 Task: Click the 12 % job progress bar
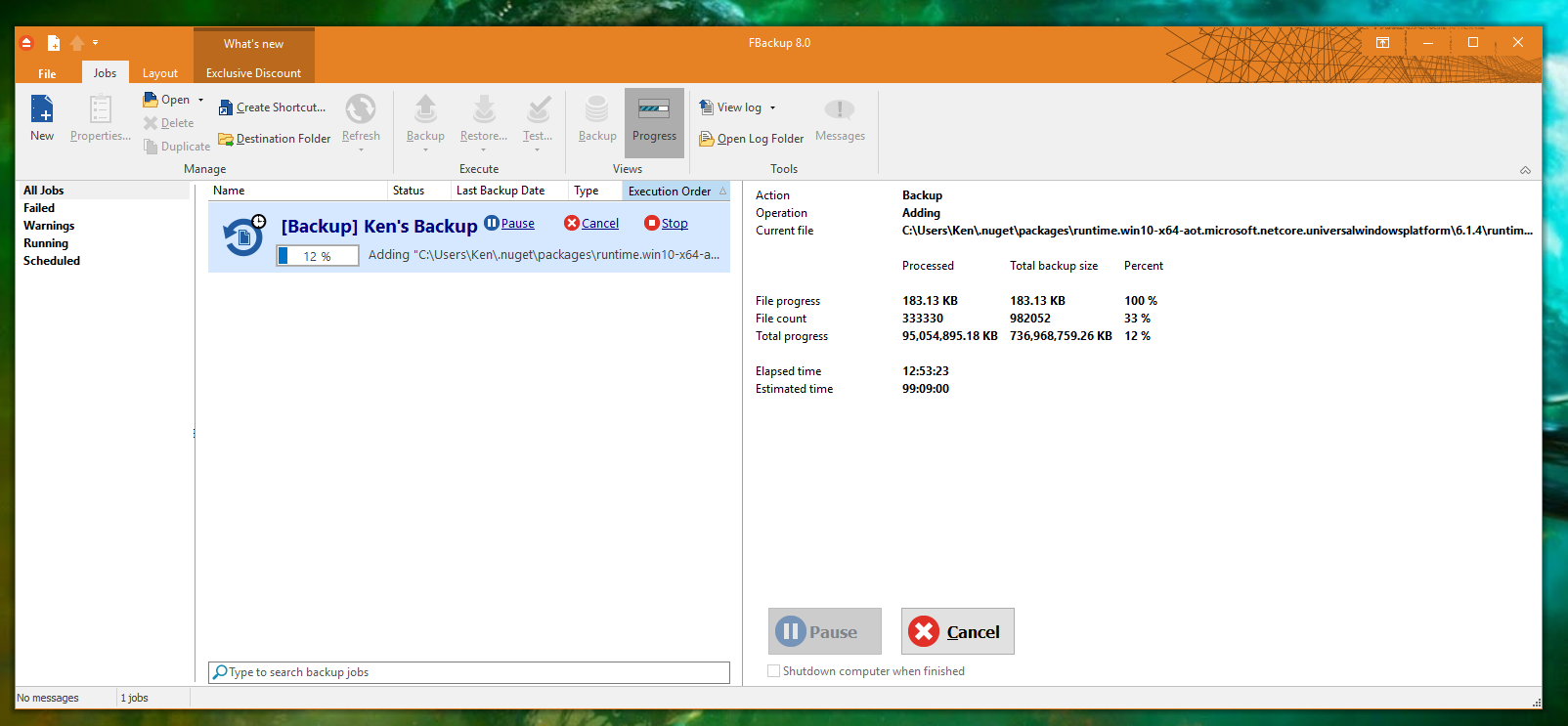[318, 256]
